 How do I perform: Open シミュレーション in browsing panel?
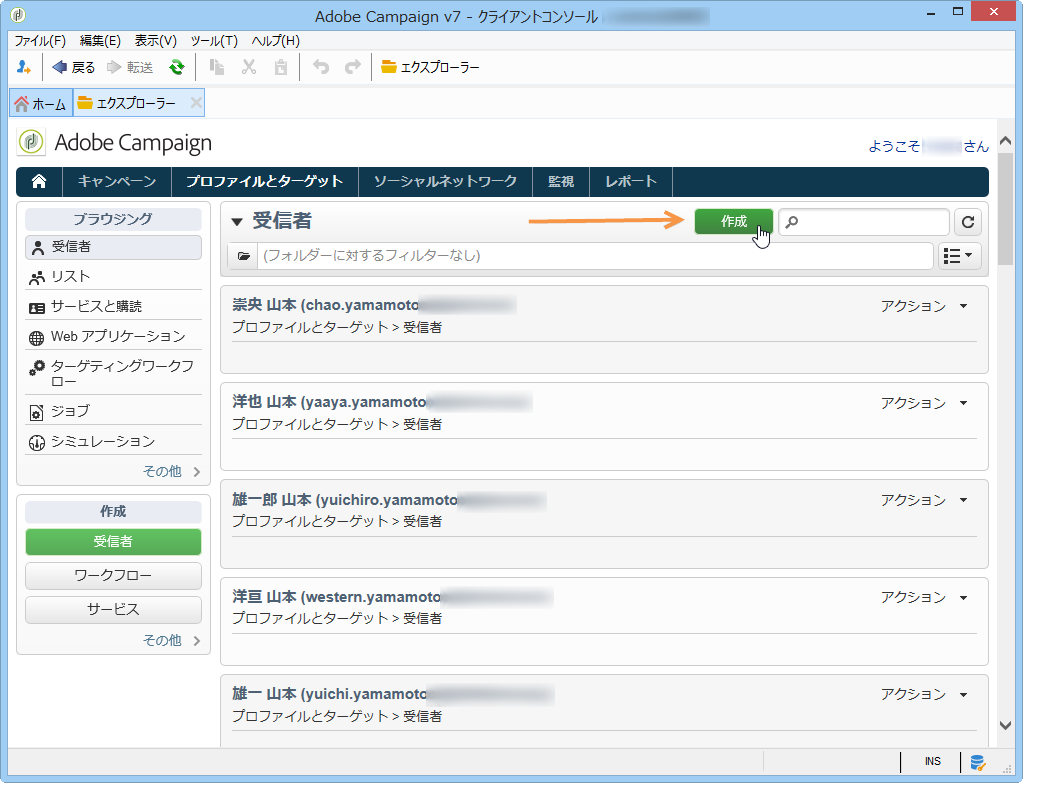[113, 442]
